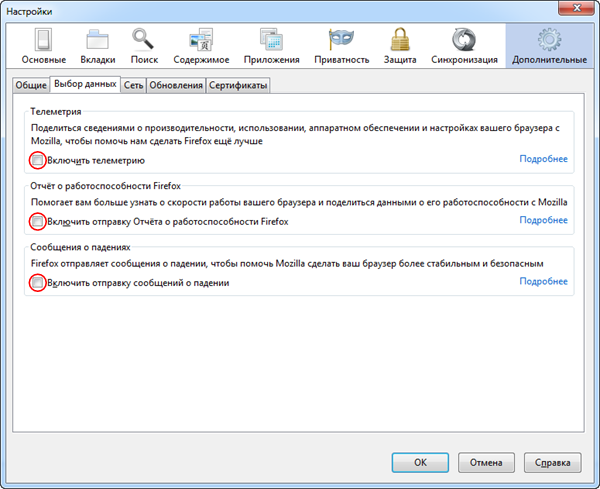Confirm settings with the OK button
Image resolution: width=600 pixels, height=489 pixels.
tap(420, 463)
